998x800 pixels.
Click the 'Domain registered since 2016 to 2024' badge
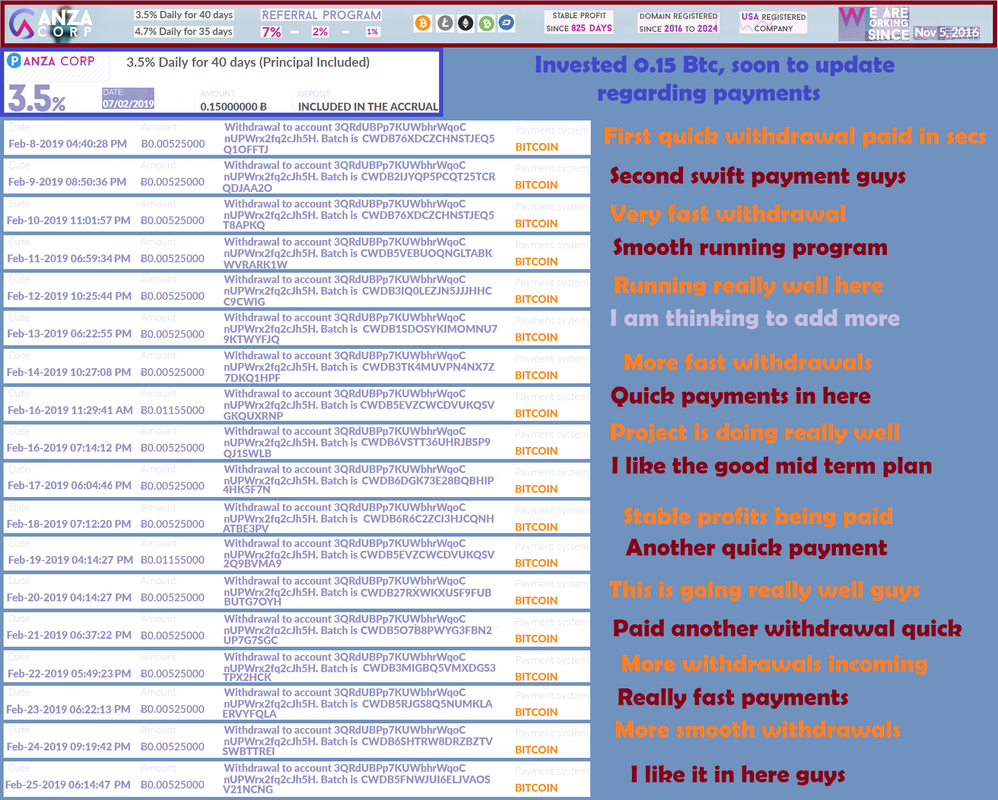point(678,22)
